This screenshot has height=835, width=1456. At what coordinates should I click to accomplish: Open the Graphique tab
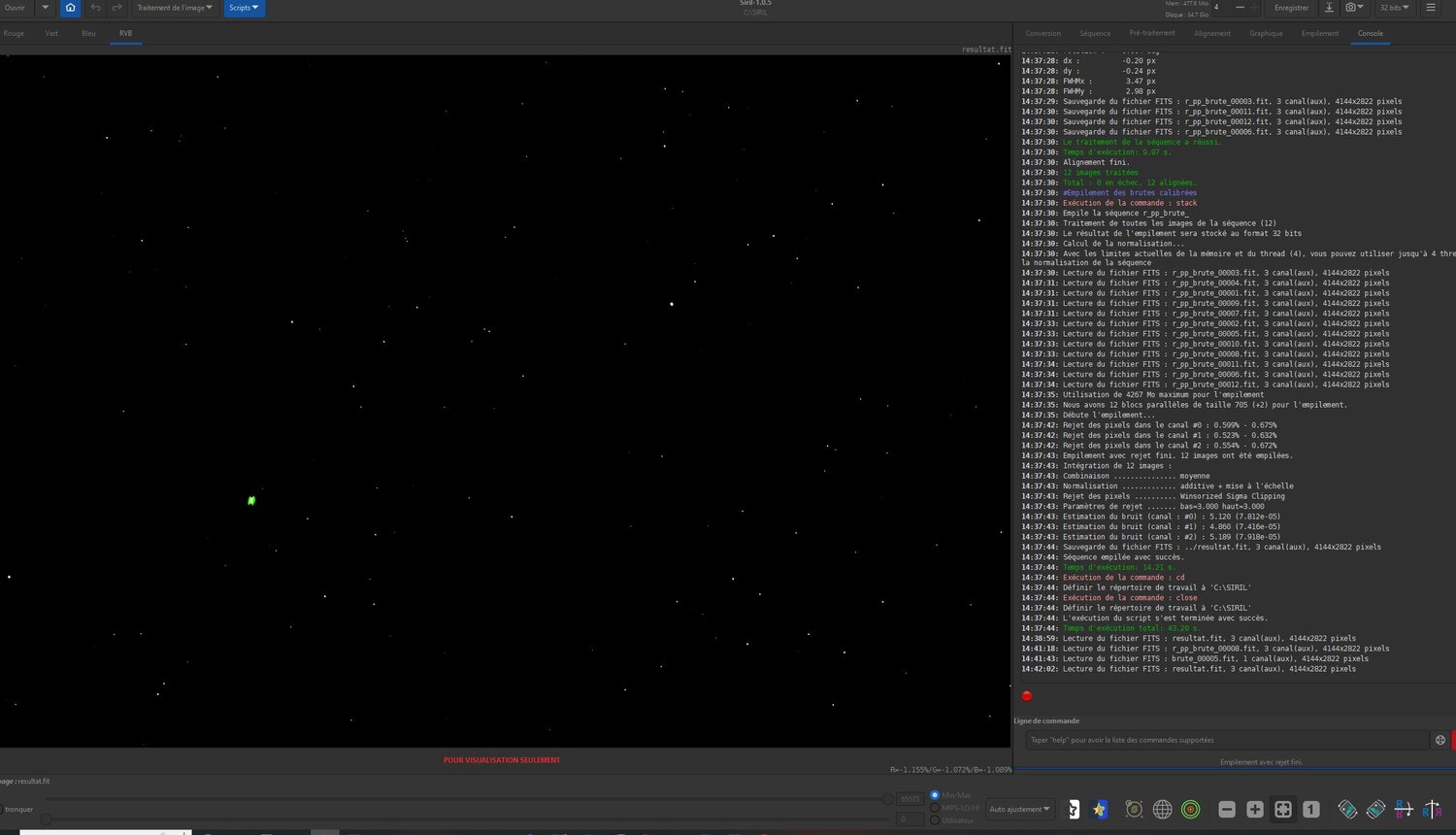tap(1266, 34)
